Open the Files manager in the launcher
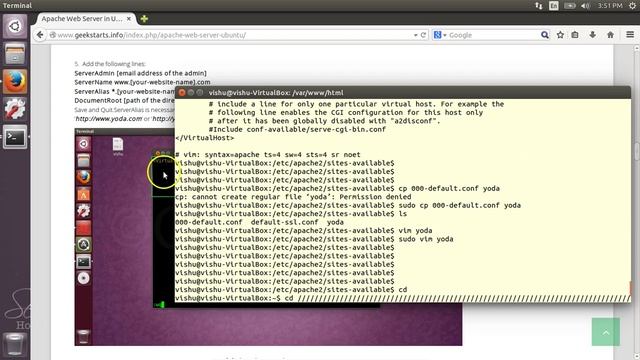 pyautogui.click(x=15, y=54)
